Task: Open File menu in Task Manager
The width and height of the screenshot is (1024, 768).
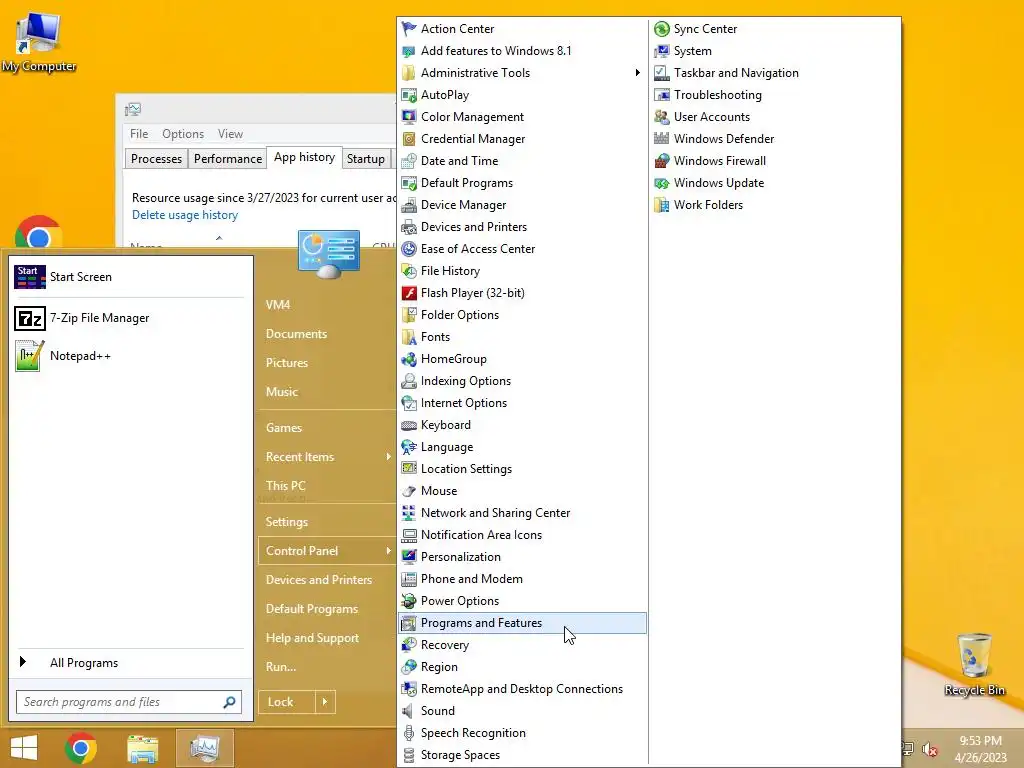Action: point(139,134)
